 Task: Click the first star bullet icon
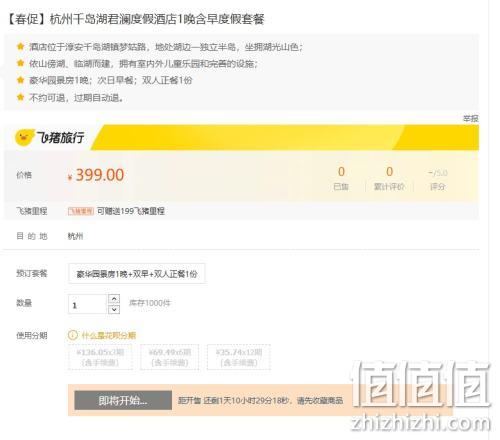pyautogui.click(x=20, y=46)
